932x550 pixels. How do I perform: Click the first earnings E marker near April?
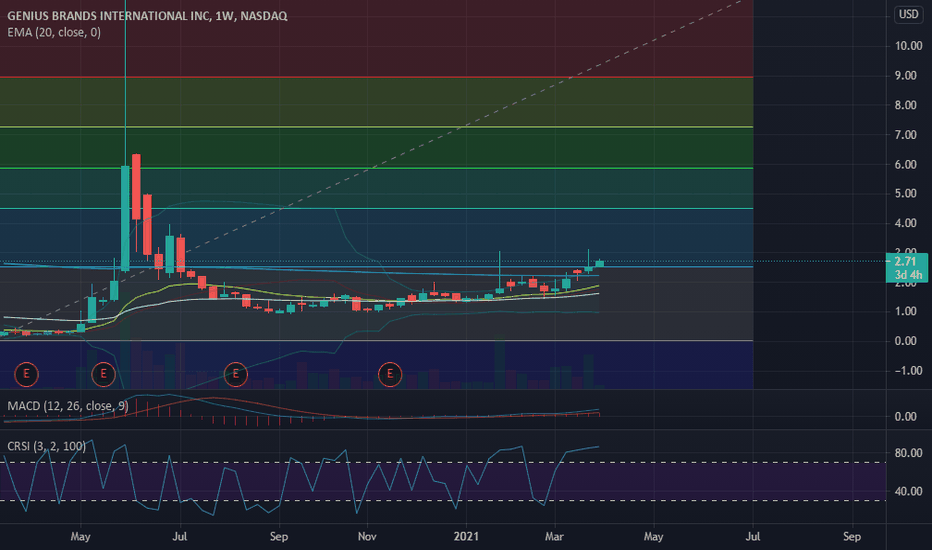click(x=26, y=374)
